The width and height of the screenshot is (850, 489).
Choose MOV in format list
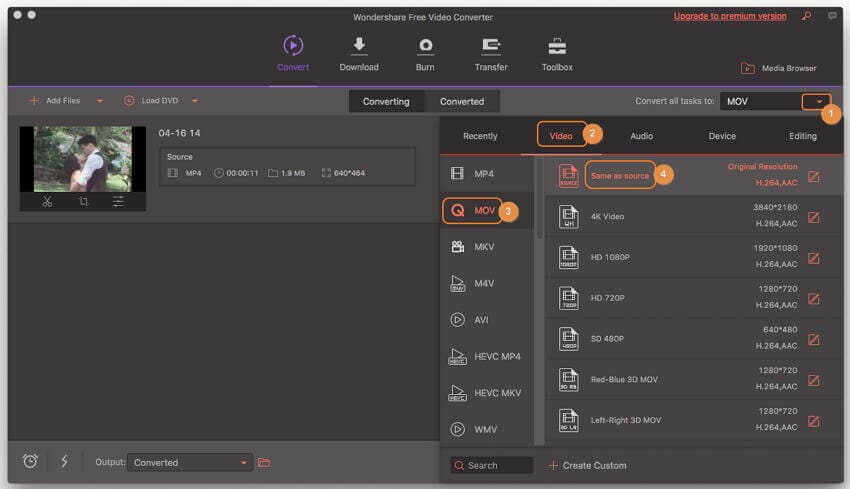(487, 210)
